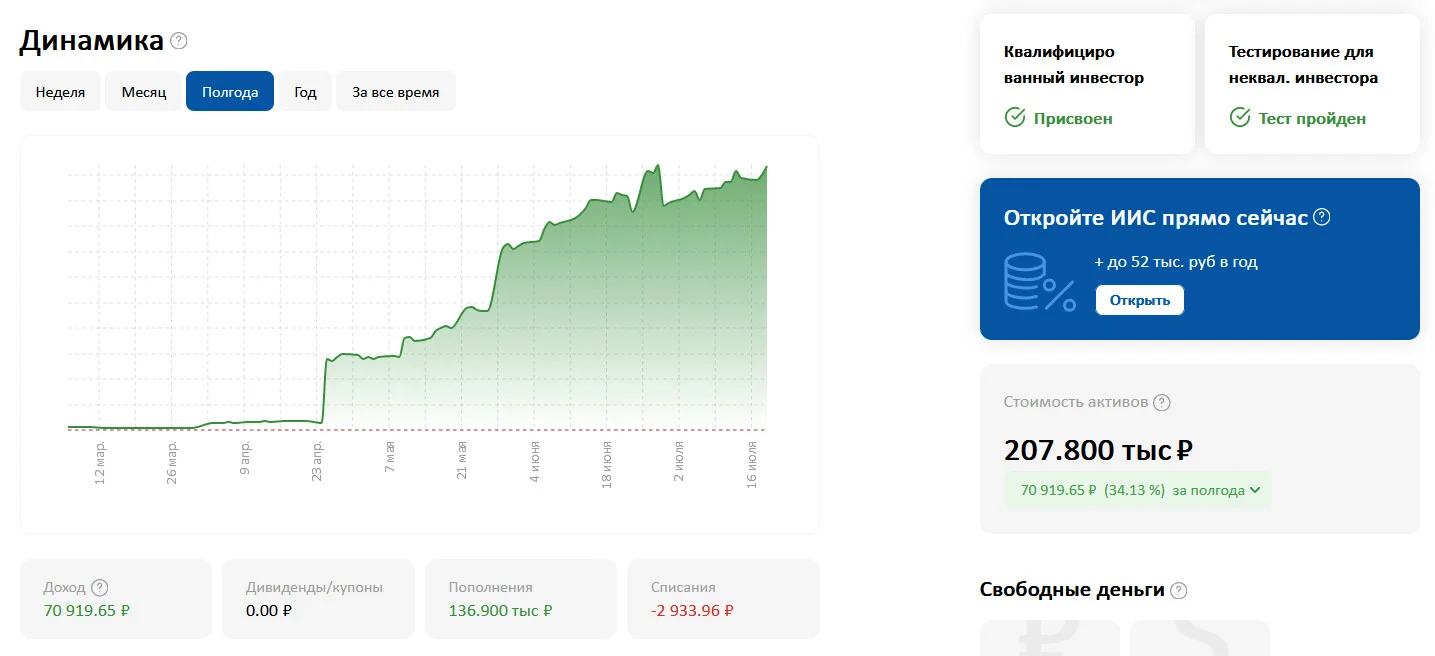
Task: Click the Пополнения 136.900 тыс tile
Action: click(520, 598)
